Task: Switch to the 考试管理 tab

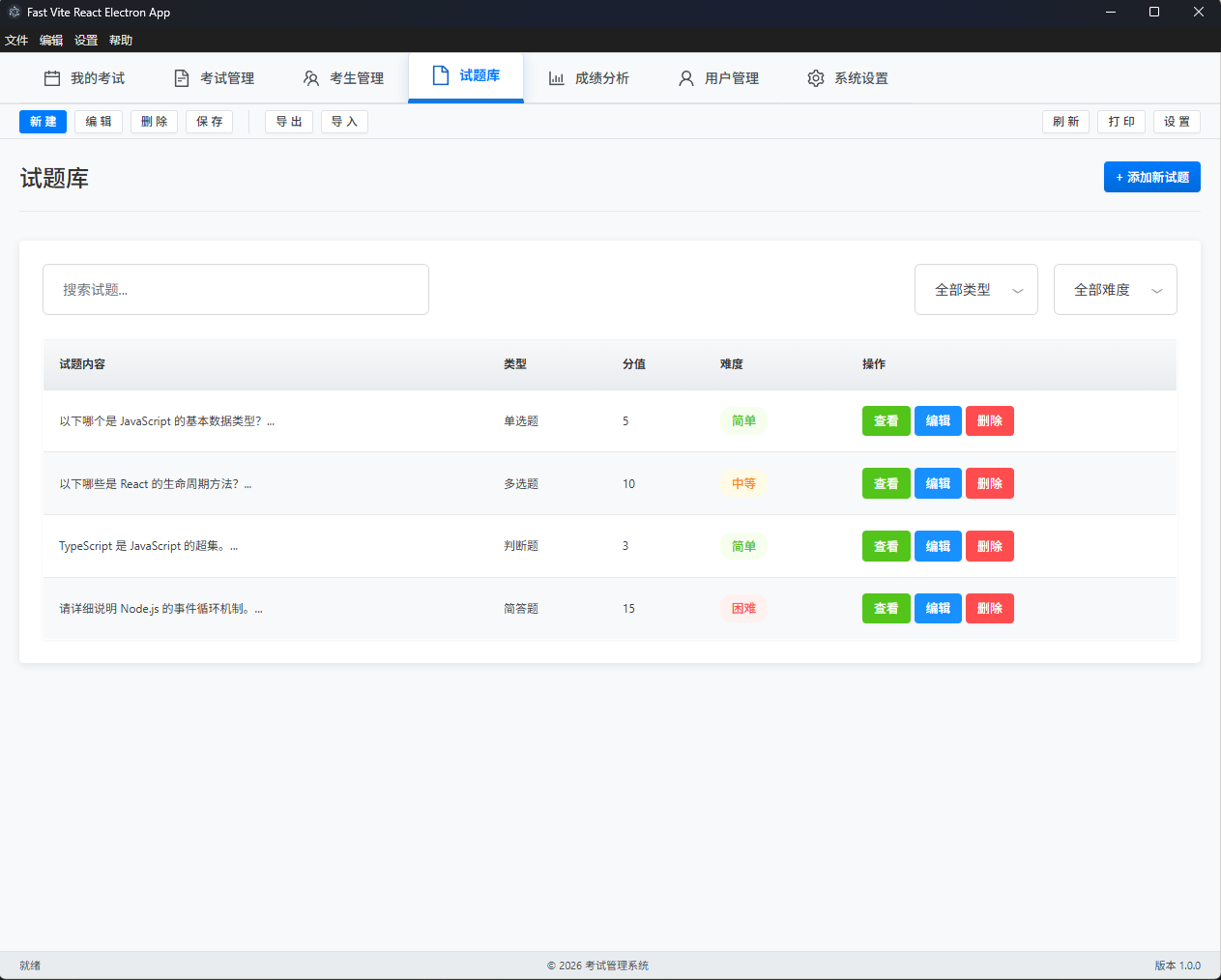Action: tap(214, 78)
